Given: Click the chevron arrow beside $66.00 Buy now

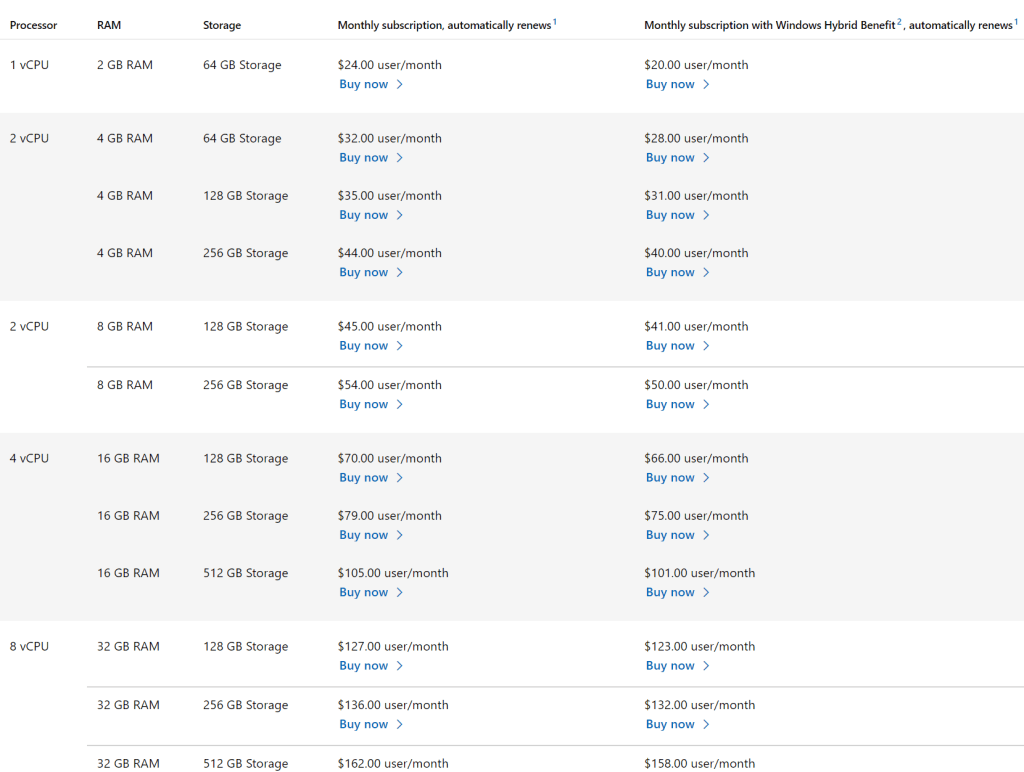Looking at the screenshot, I should (706, 478).
